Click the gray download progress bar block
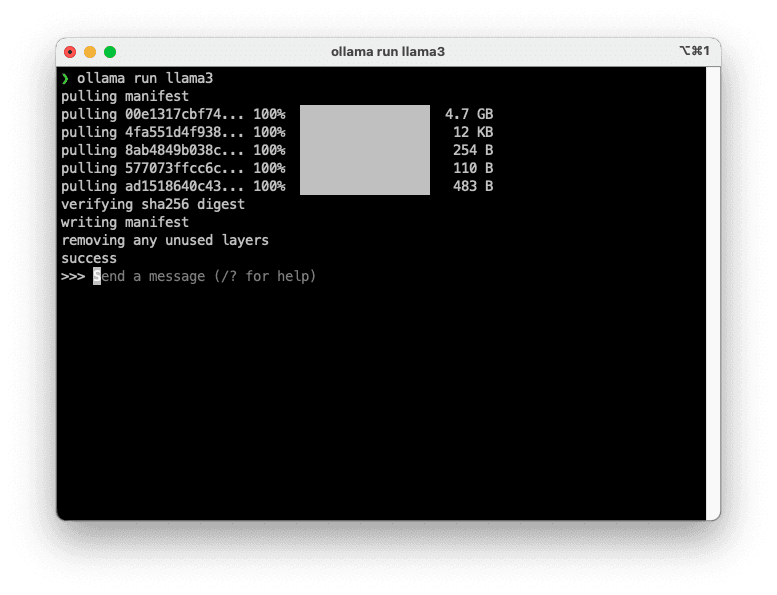Screen dimensions: 777x595 click(x=365, y=150)
